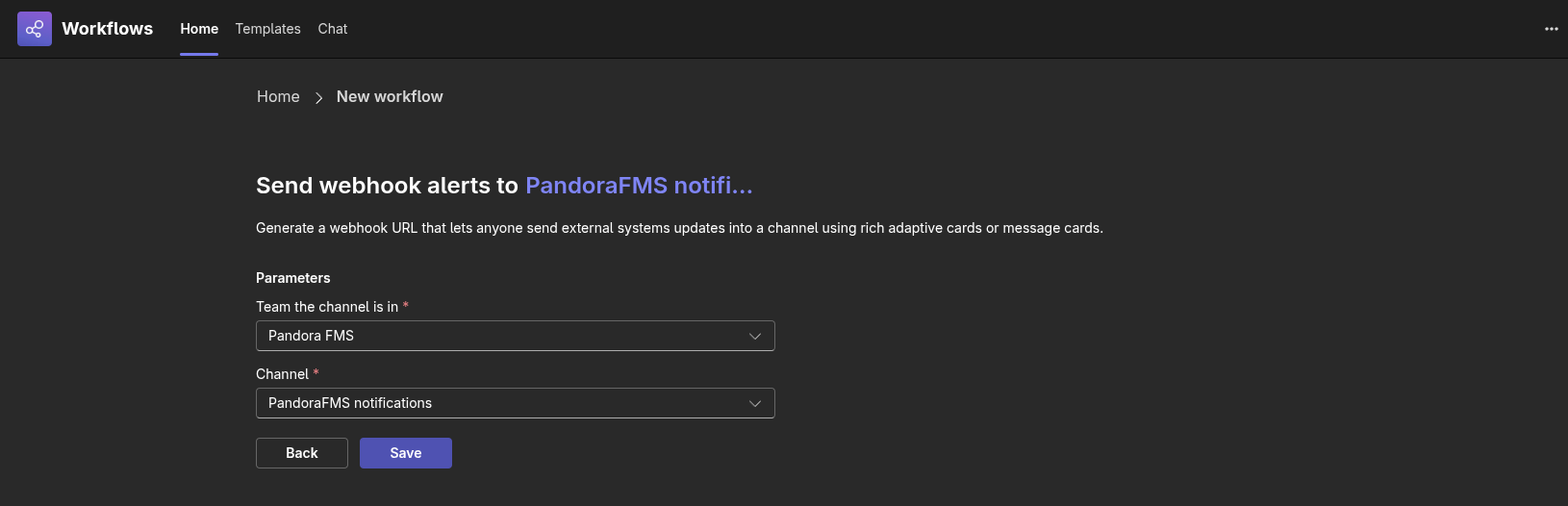Switch to the Templates tab
Image resolution: width=1568 pixels, height=506 pixels.
pyautogui.click(x=267, y=29)
